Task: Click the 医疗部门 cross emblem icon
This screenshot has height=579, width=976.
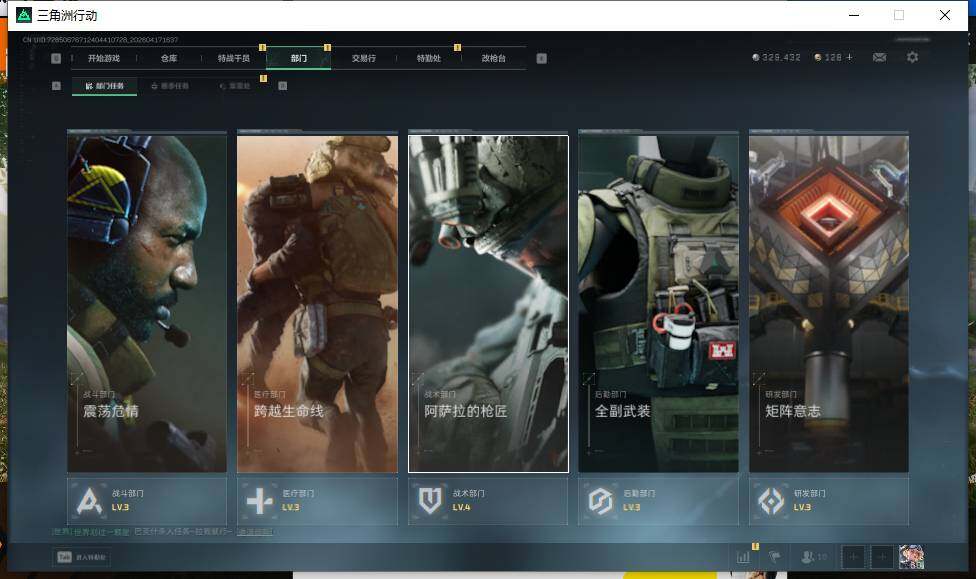Action: click(260, 501)
